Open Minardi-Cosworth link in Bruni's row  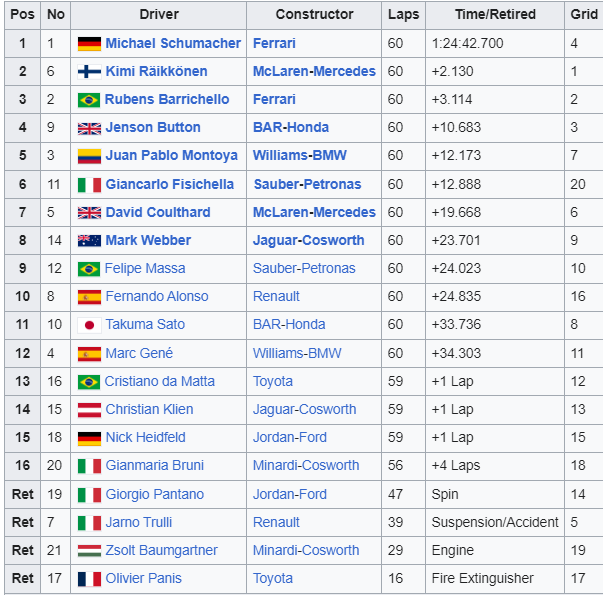tap(306, 466)
